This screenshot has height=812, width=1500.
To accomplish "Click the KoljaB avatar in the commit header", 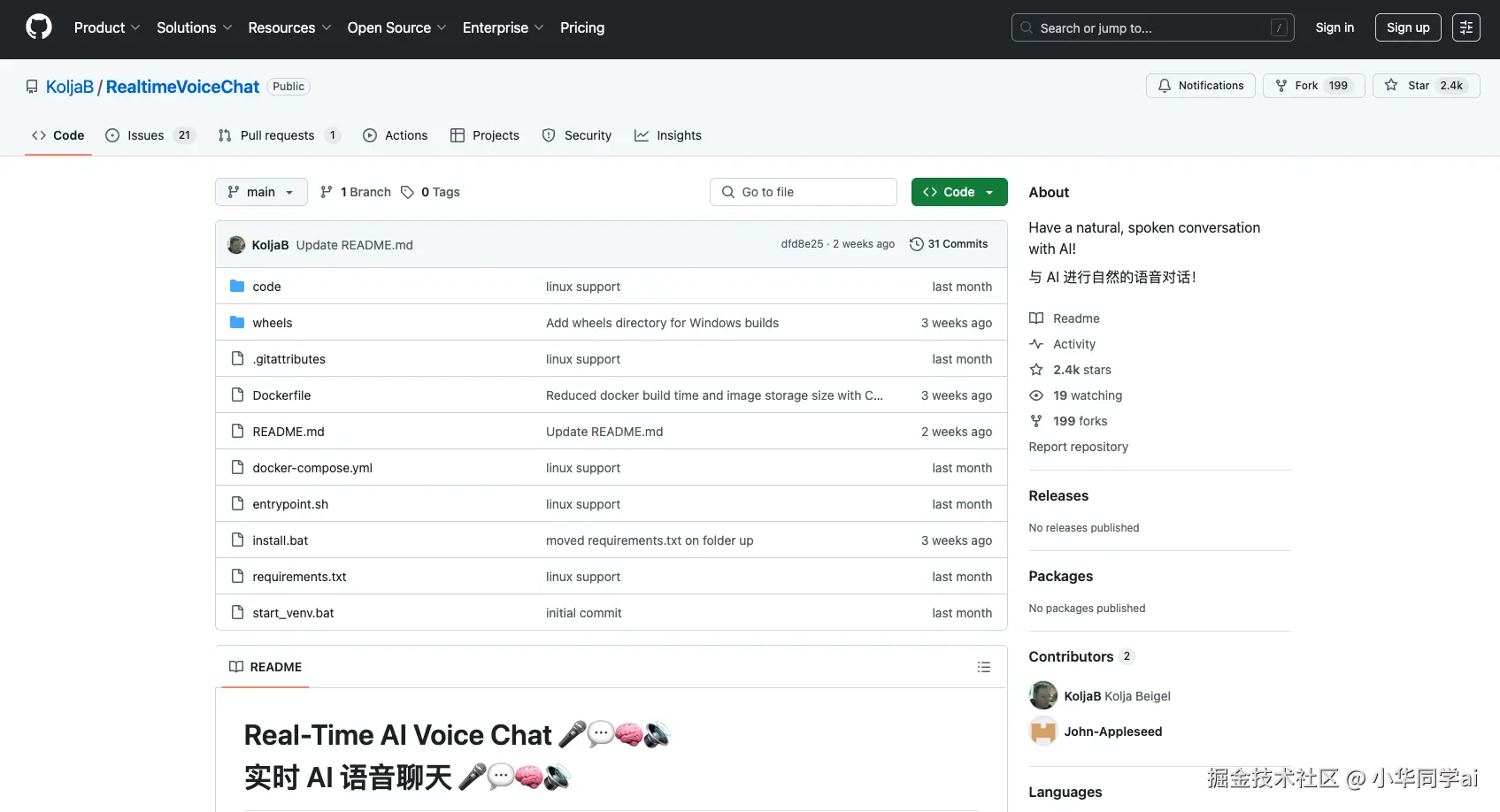I will [x=236, y=245].
